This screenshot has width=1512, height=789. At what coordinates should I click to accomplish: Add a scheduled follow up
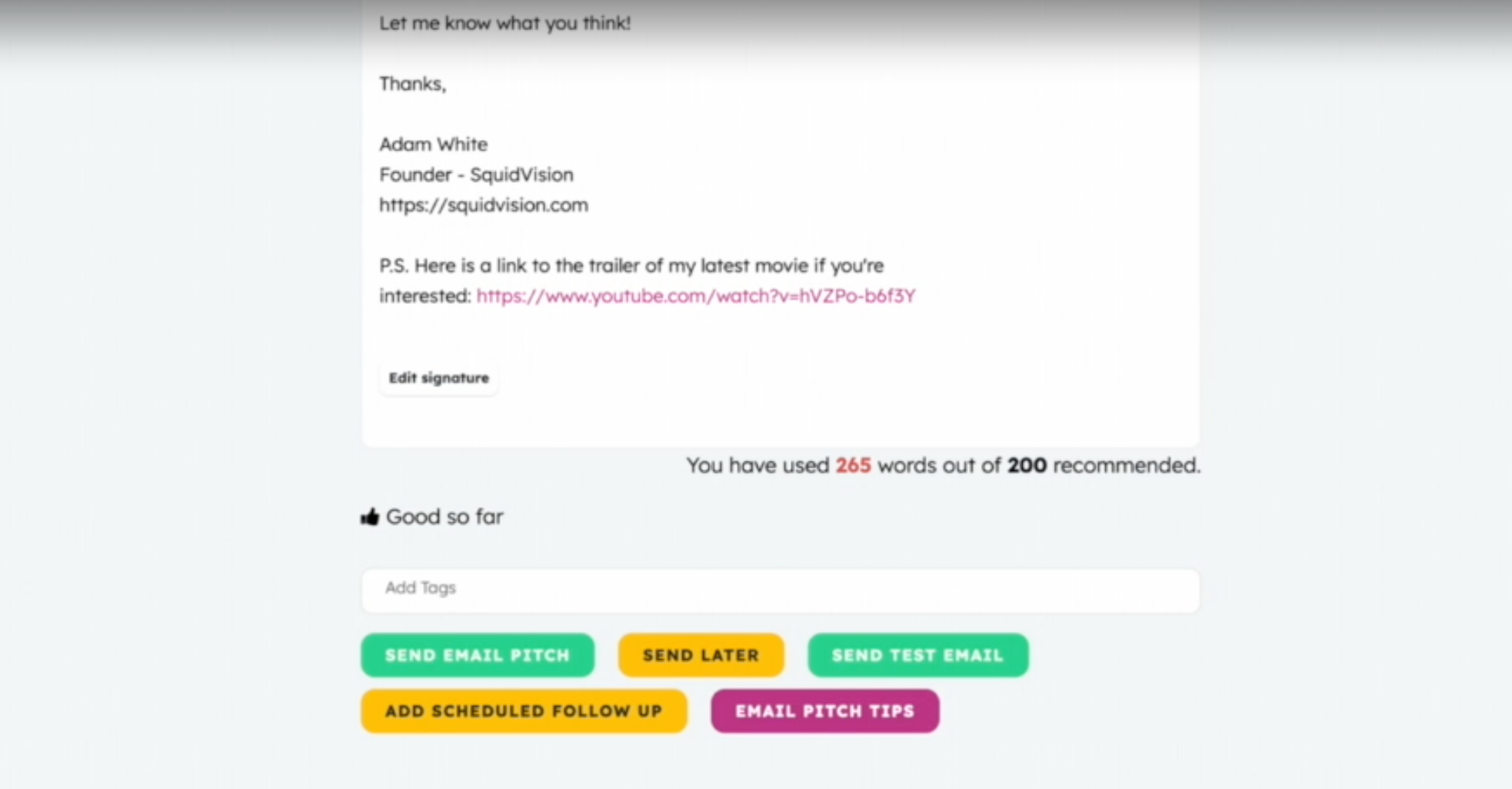point(524,711)
